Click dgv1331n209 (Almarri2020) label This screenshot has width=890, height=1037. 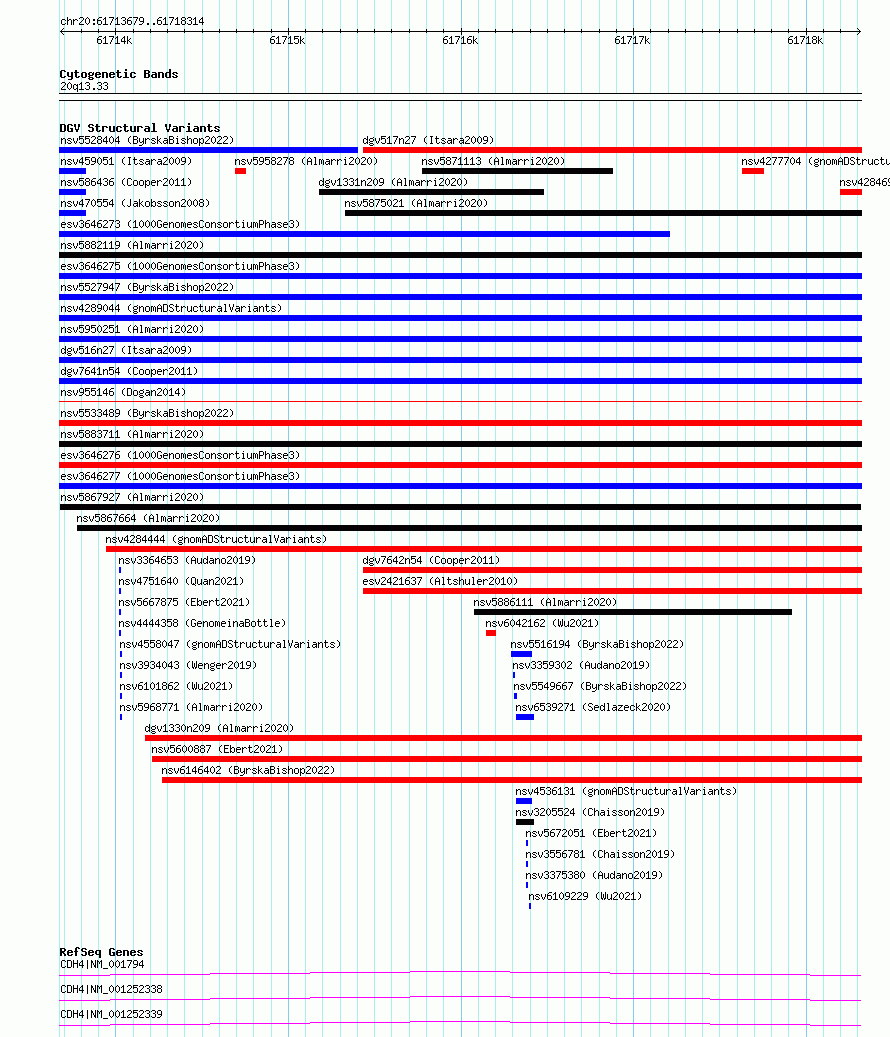(393, 183)
